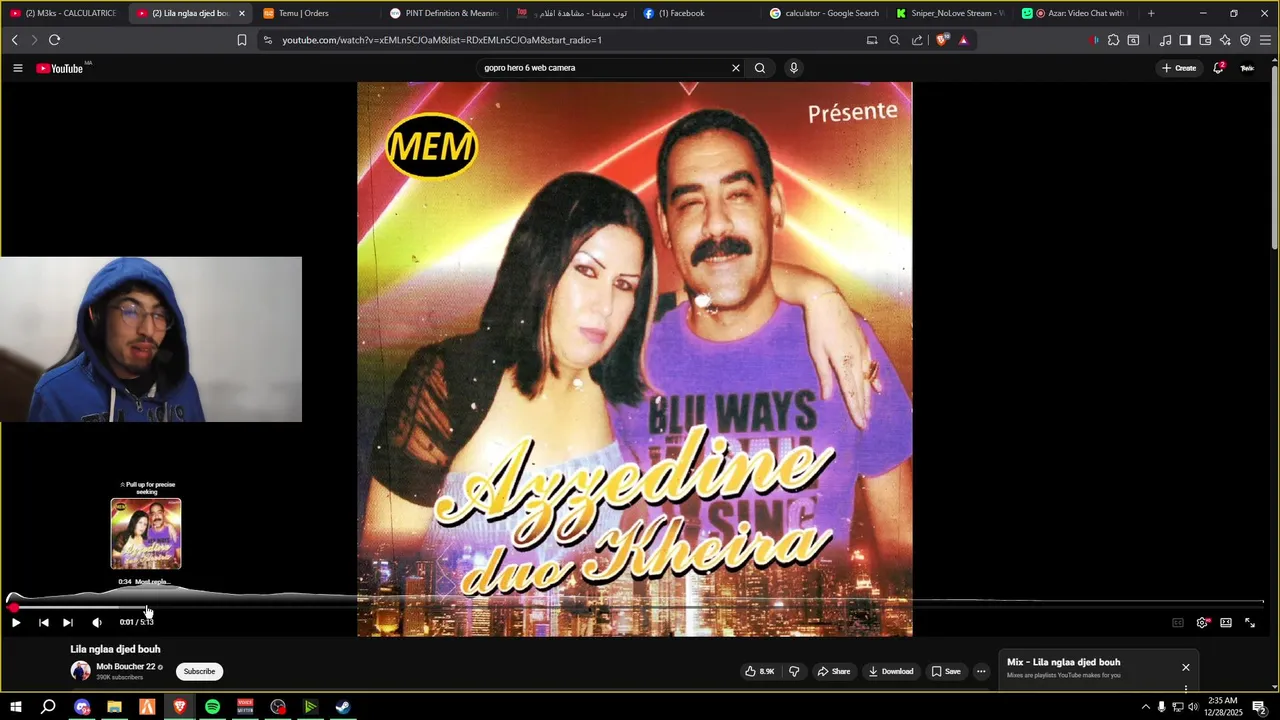Switch to Azar: Video Chat tab
Screen dimensions: 1280x720
click(x=1077, y=13)
